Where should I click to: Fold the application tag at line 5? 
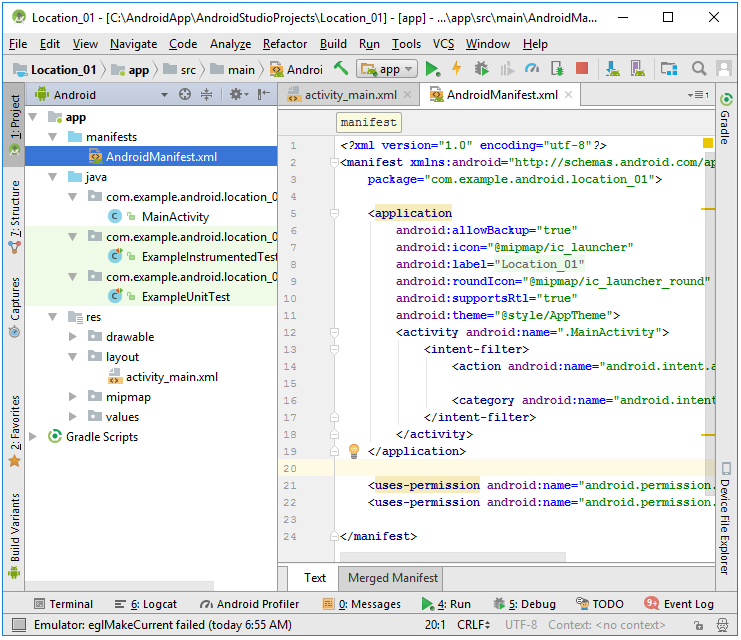[x=334, y=214]
